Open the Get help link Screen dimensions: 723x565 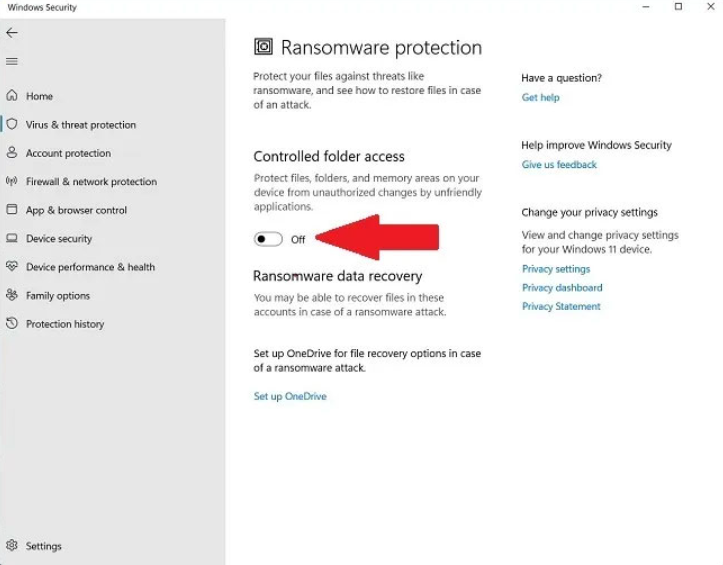540,98
